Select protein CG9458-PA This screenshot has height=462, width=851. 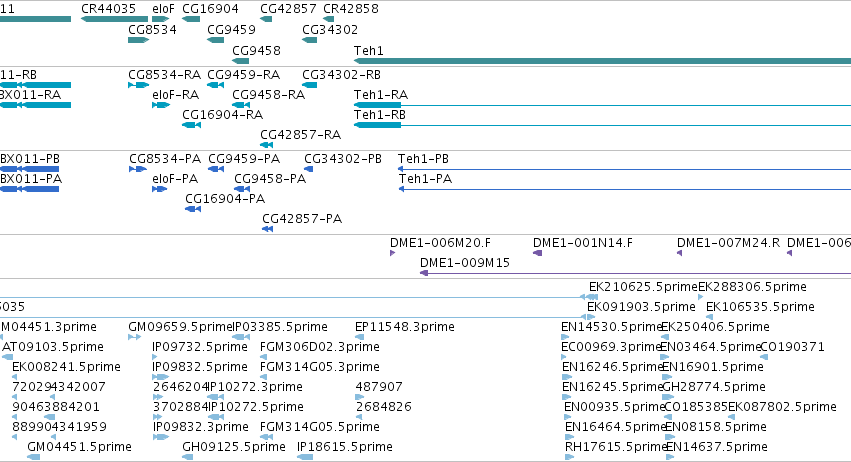click(x=270, y=179)
